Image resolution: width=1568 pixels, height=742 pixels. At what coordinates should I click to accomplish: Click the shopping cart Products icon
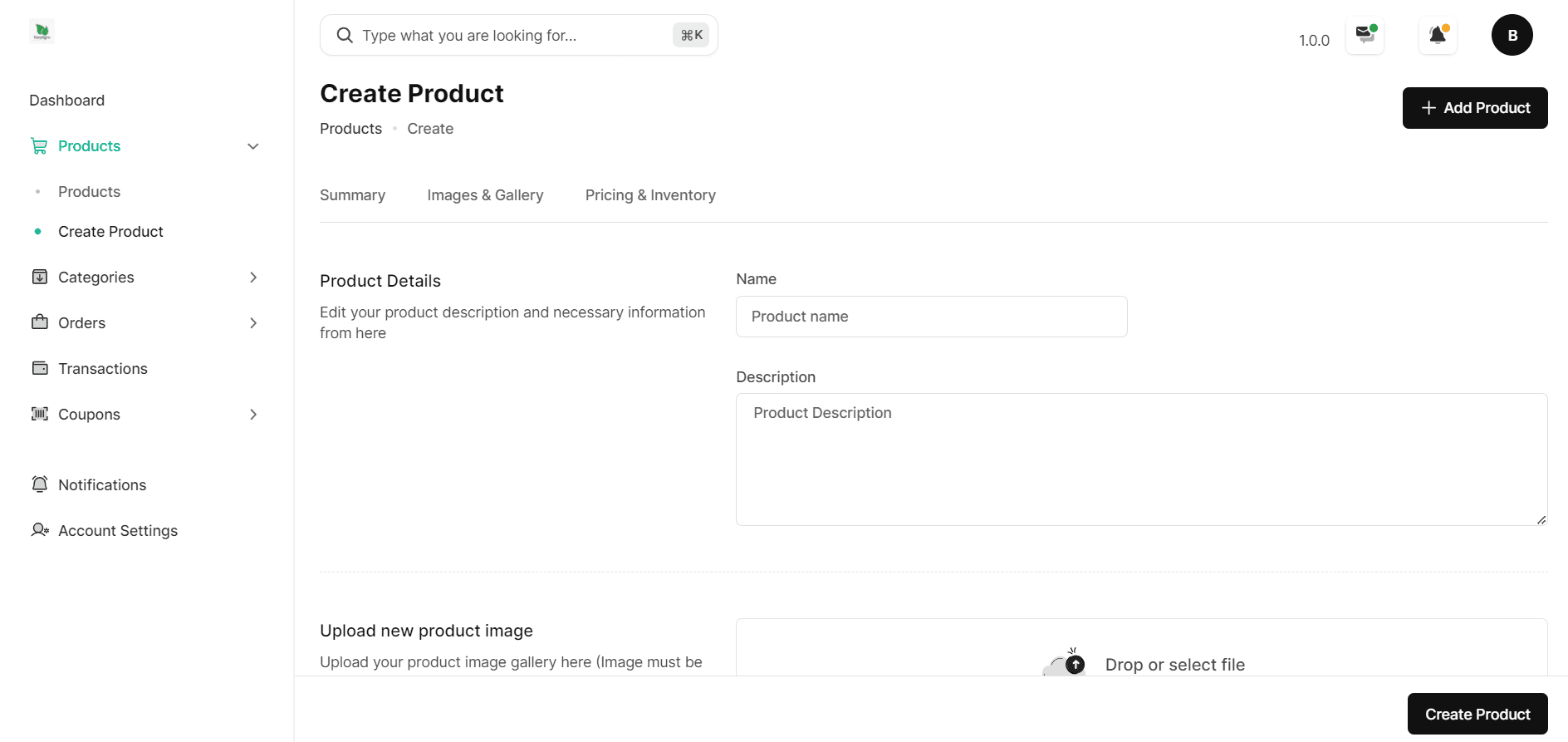pos(39,146)
